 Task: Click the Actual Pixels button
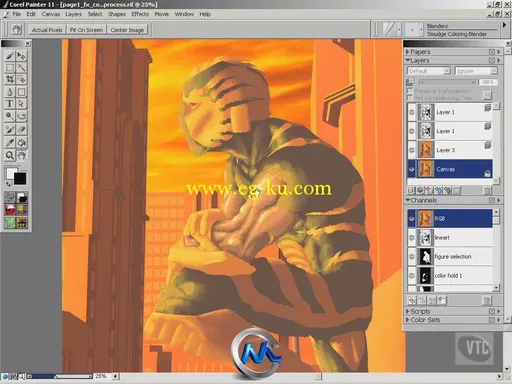[47, 30]
